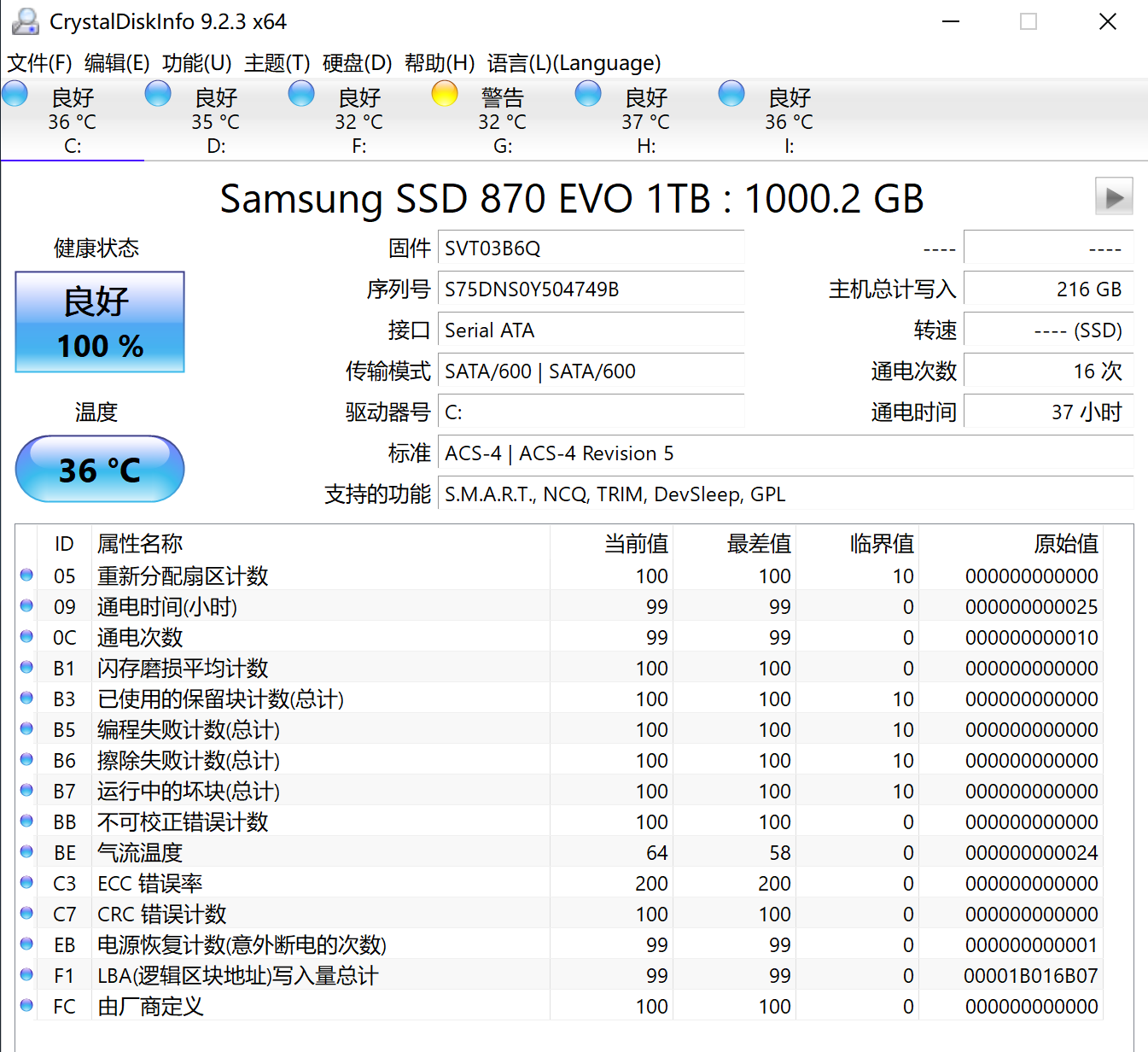The height and width of the screenshot is (1052, 1148).
Task: Click status dot for 运行中的坏块 row
Action: (26, 791)
